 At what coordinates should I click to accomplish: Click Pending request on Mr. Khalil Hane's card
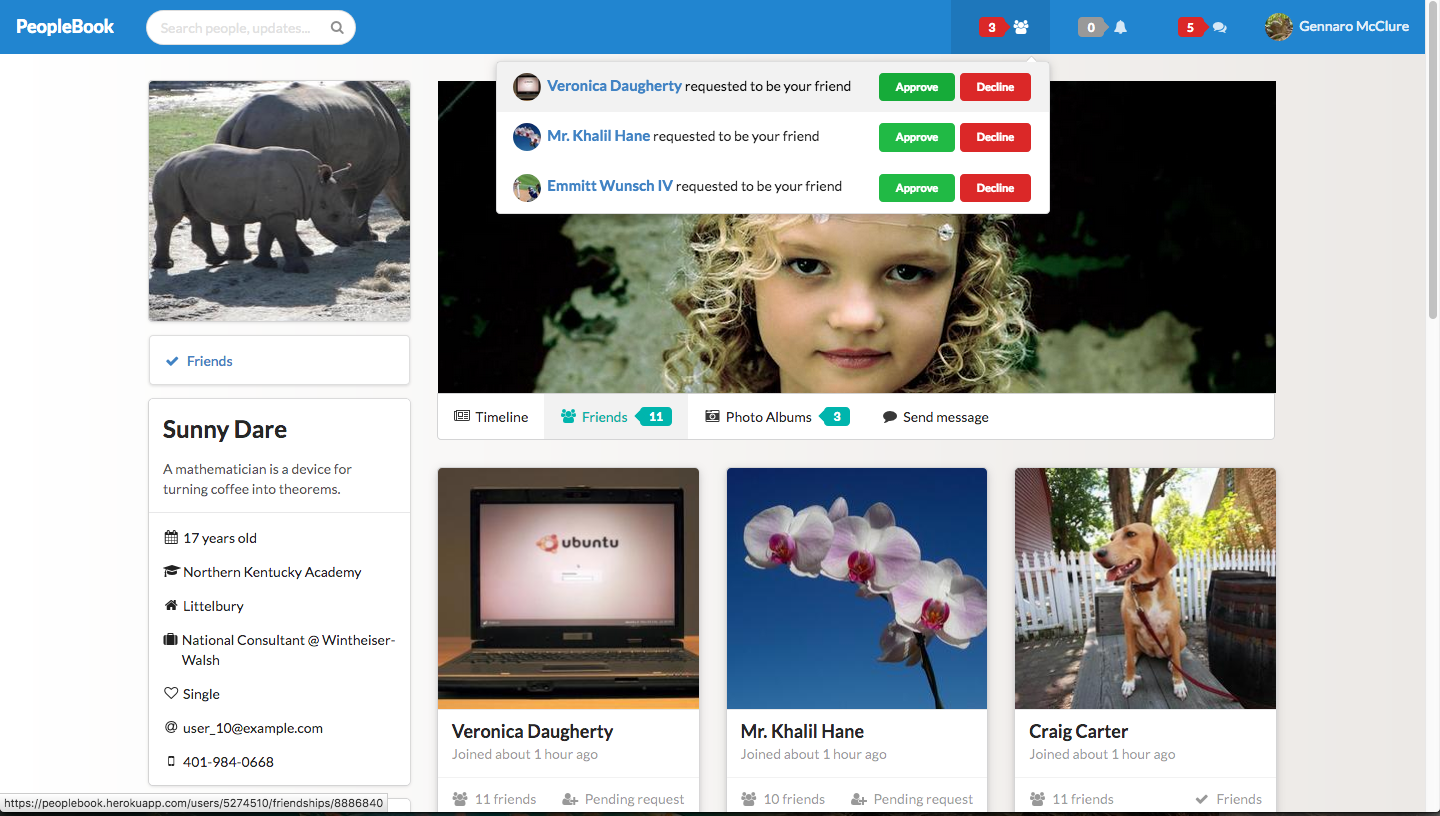(x=912, y=799)
